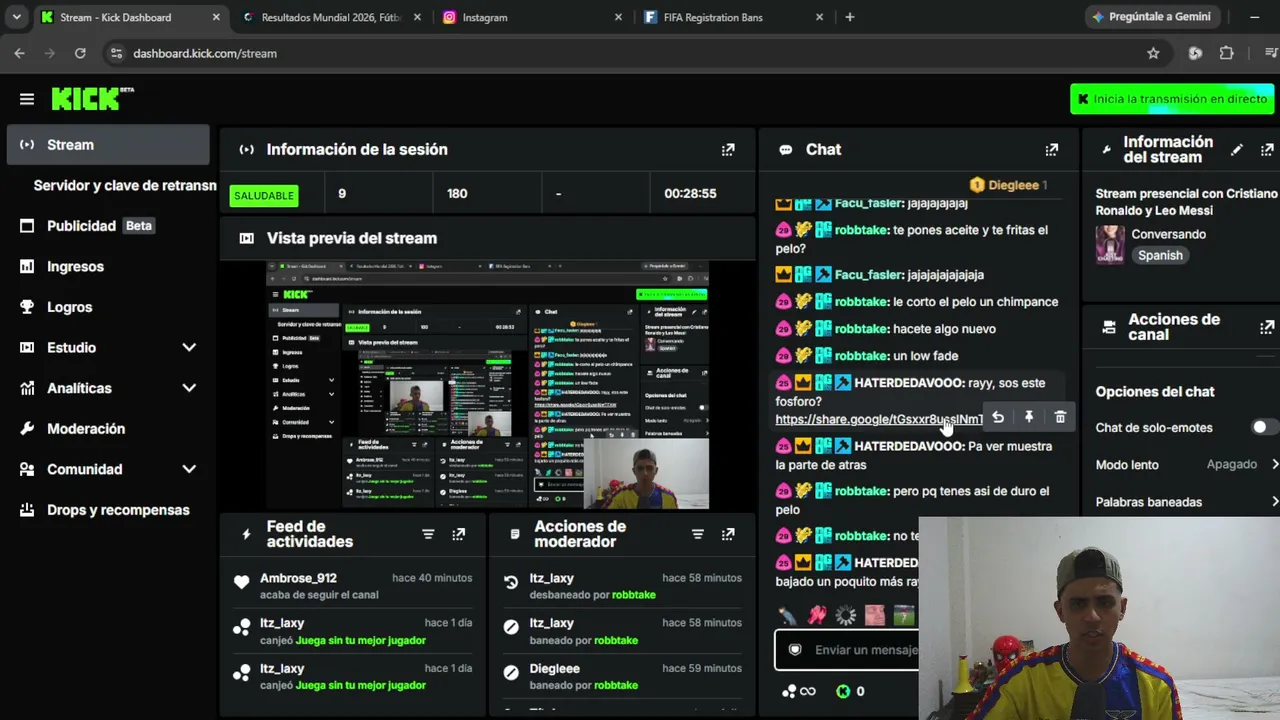Select Stream in the sidebar
Screen dimensions: 1280x720
[x=108, y=145]
